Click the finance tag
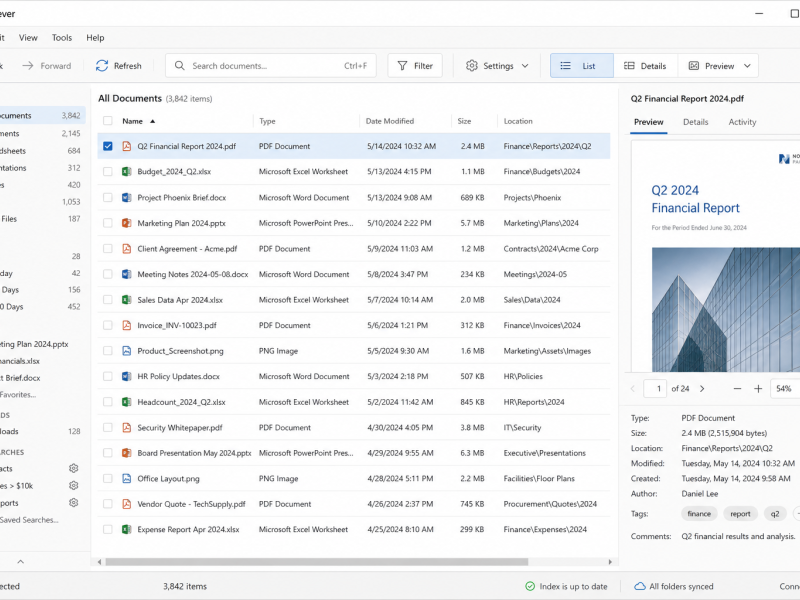800x600 pixels. (699, 514)
